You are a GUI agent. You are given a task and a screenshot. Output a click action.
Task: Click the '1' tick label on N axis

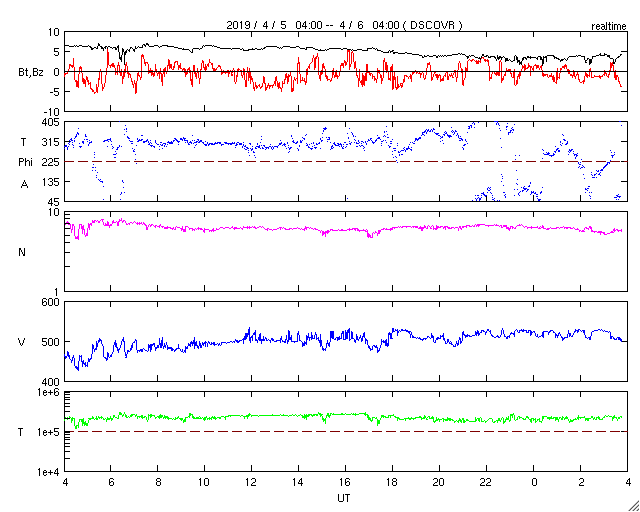tap(57, 292)
